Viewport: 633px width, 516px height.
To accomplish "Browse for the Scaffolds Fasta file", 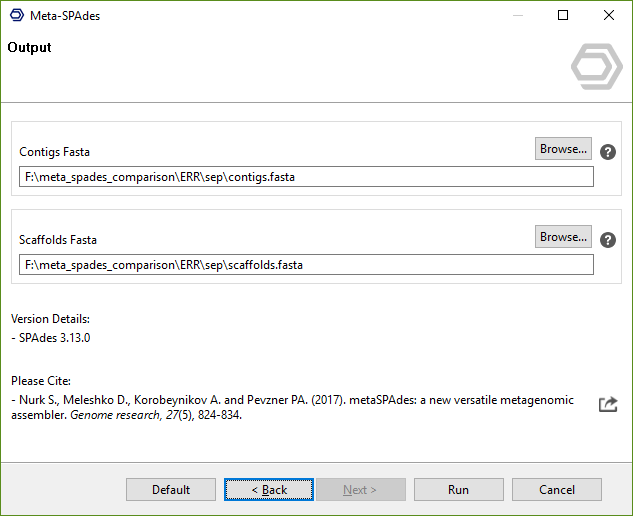I will click(x=563, y=237).
